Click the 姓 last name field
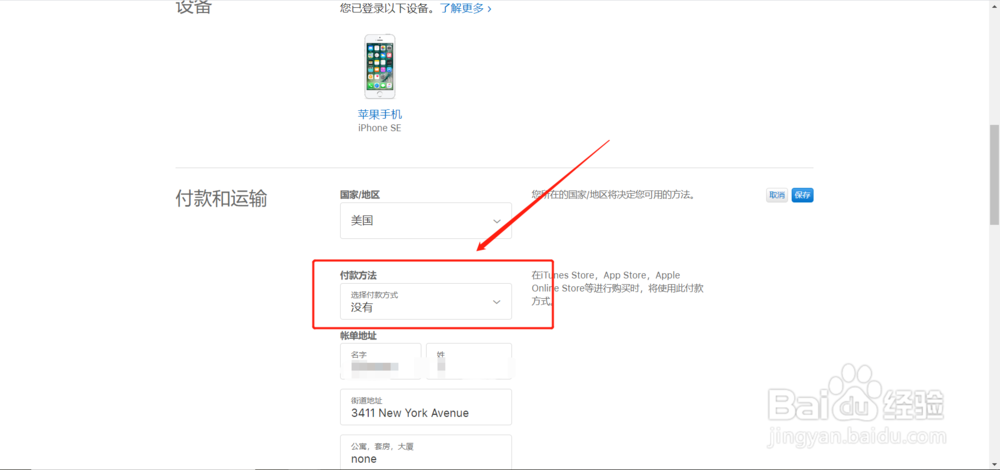Image resolution: width=1000 pixels, height=470 pixels. [469, 361]
